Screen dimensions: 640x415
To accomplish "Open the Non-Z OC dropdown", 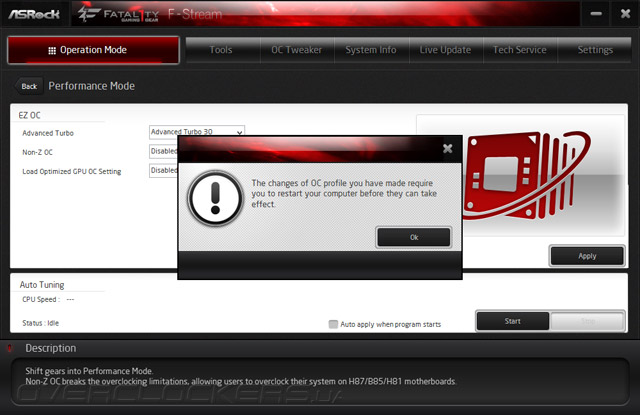I will point(164,151).
